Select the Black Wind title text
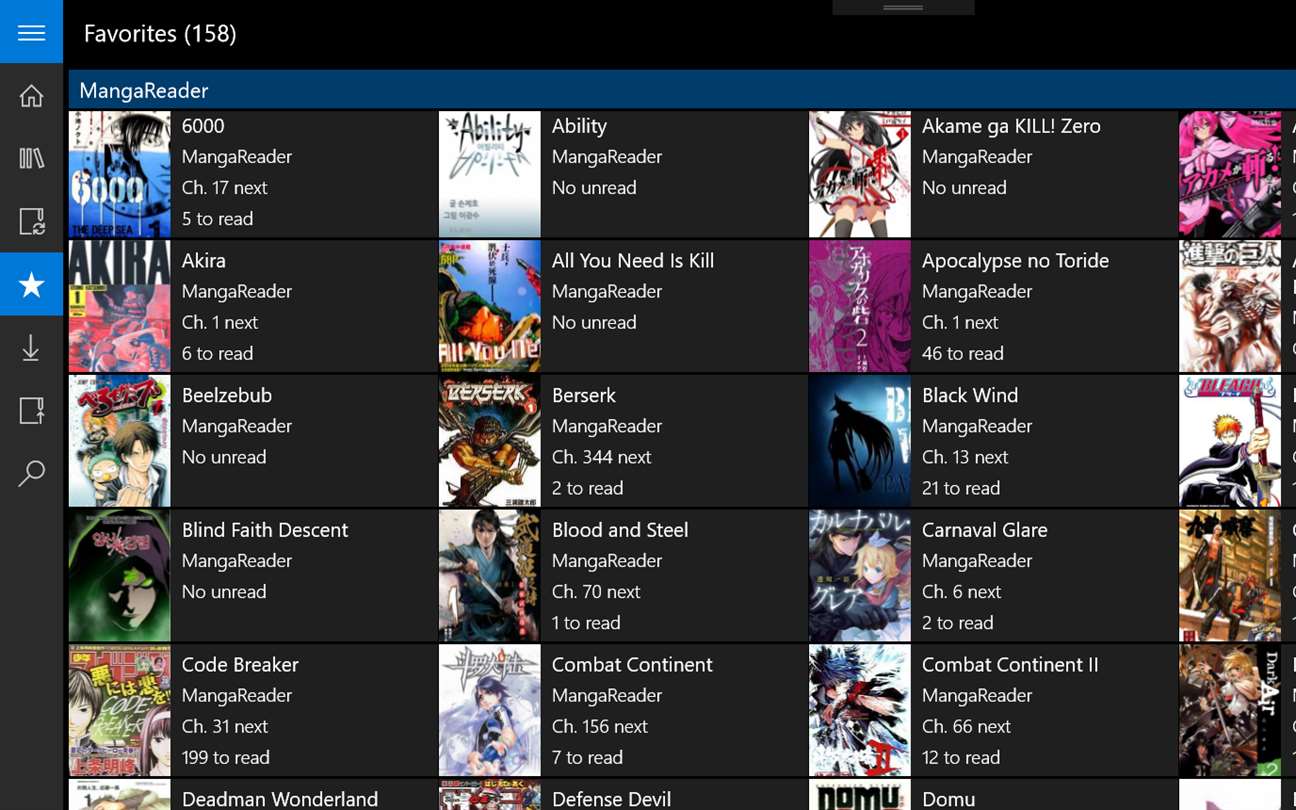This screenshot has width=1296, height=810. (970, 395)
